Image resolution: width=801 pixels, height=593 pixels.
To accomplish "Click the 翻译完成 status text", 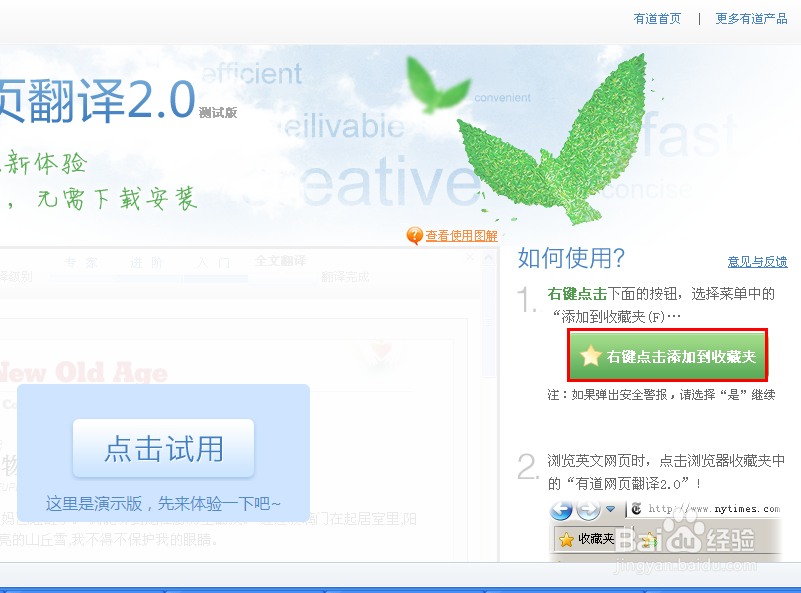I will point(345,277).
